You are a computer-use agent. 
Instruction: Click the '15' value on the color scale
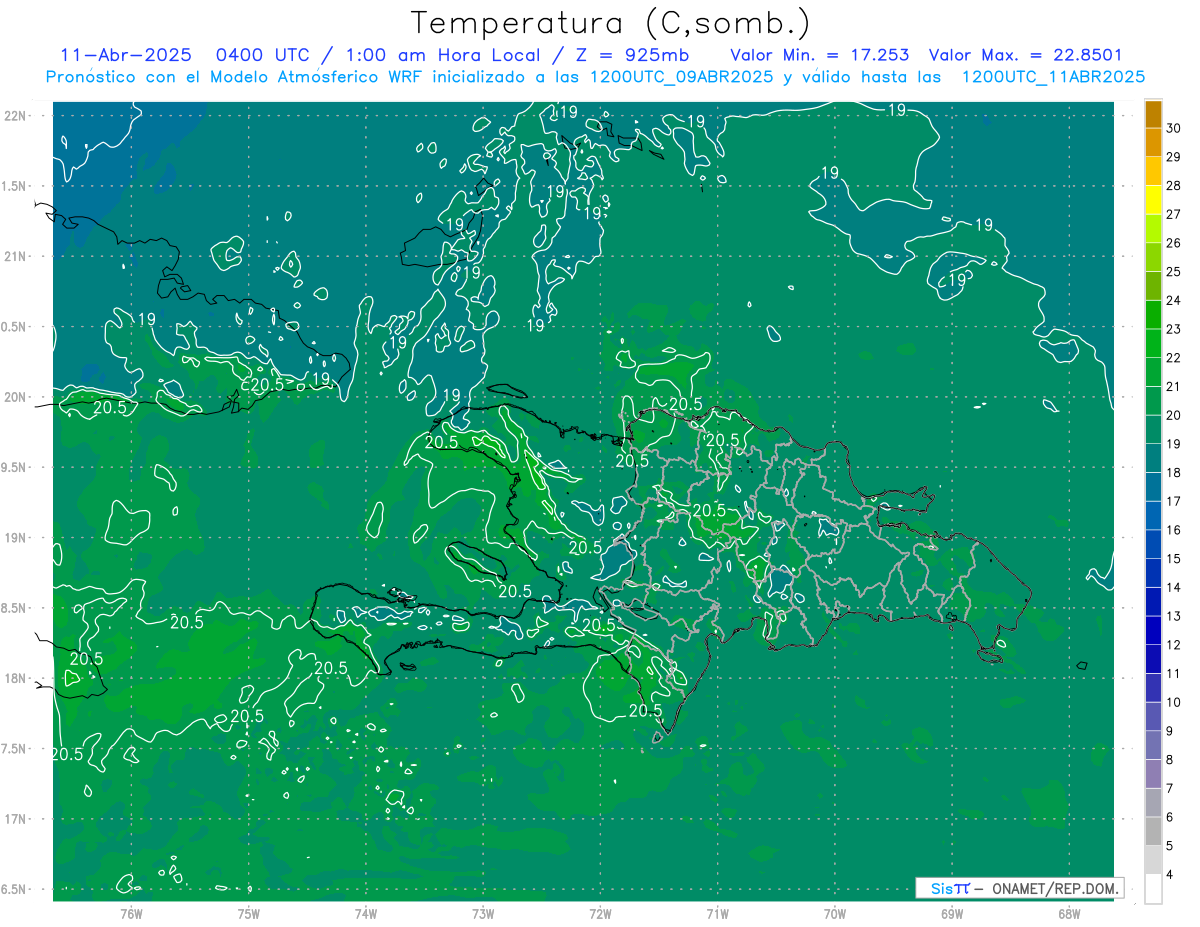(1174, 559)
